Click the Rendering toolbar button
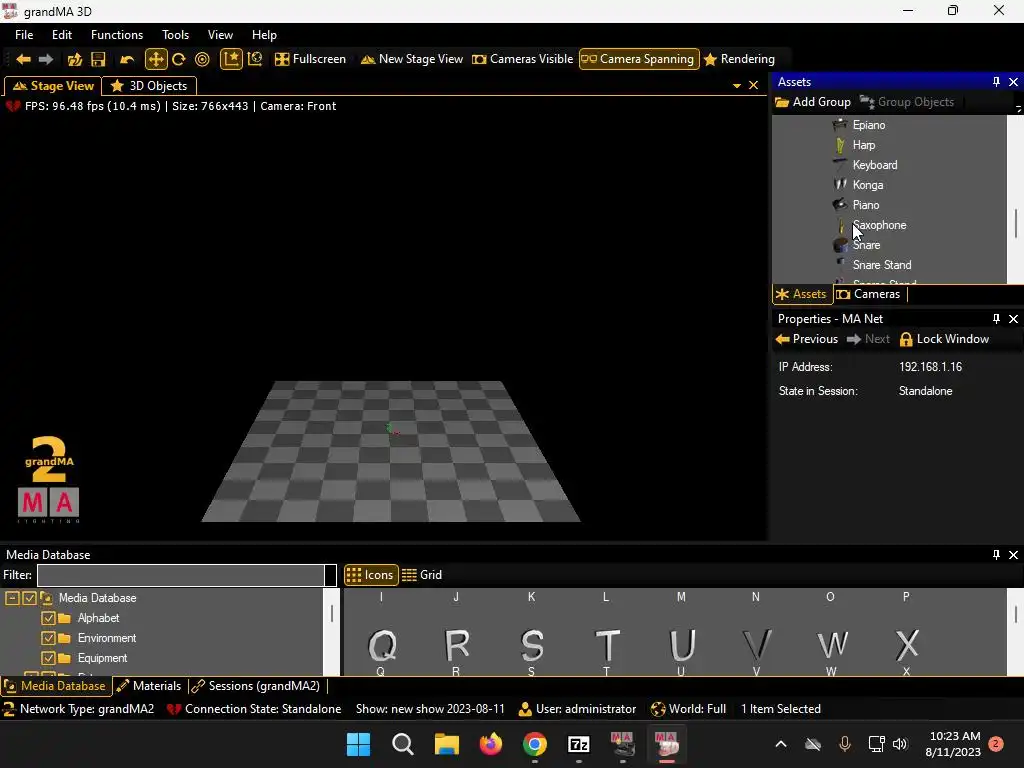Screen dimensions: 1024x768 pyautogui.click(x=739, y=59)
